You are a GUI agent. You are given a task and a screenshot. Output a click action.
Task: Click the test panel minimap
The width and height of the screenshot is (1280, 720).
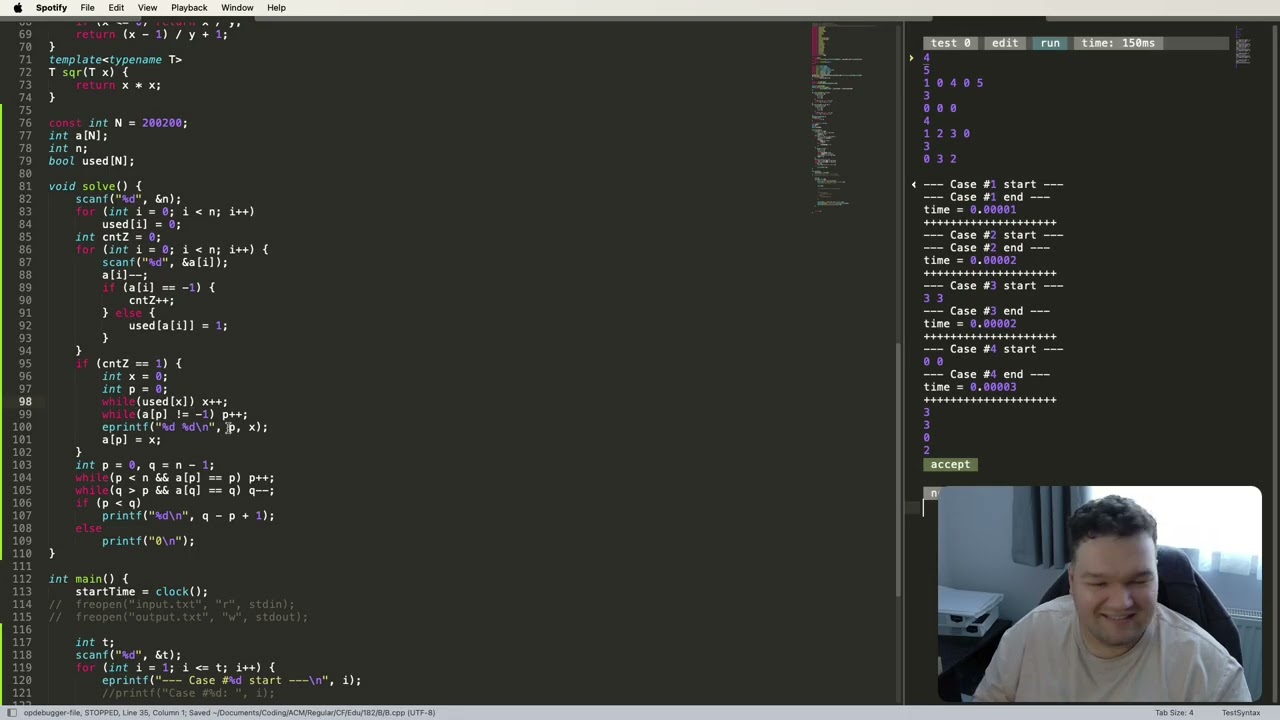point(1243,46)
